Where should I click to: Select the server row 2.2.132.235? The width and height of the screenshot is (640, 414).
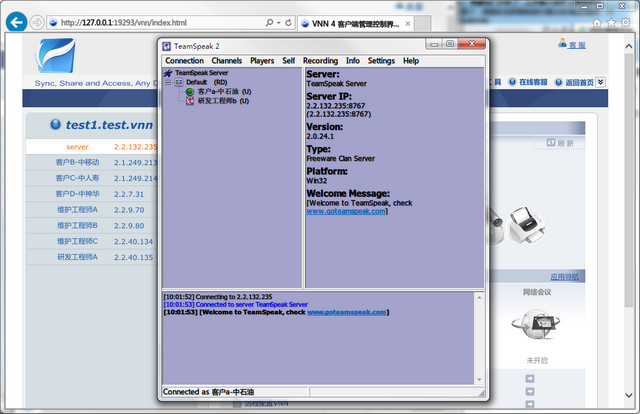pyautogui.click(x=92, y=147)
